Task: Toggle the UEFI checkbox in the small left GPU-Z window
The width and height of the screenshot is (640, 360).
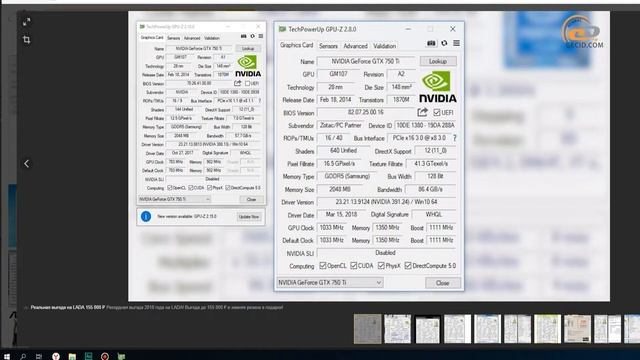Action: point(247,83)
